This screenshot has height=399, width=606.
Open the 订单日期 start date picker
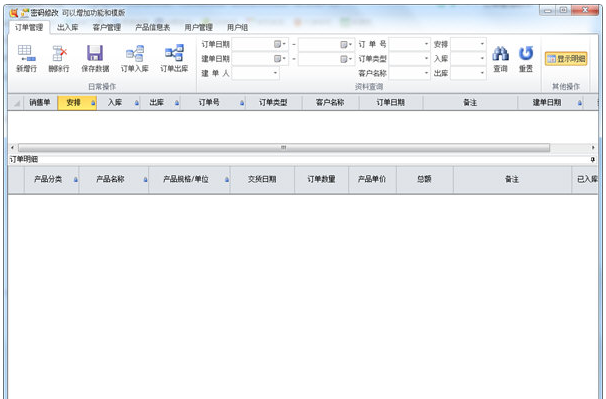click(x=280, y=44)
